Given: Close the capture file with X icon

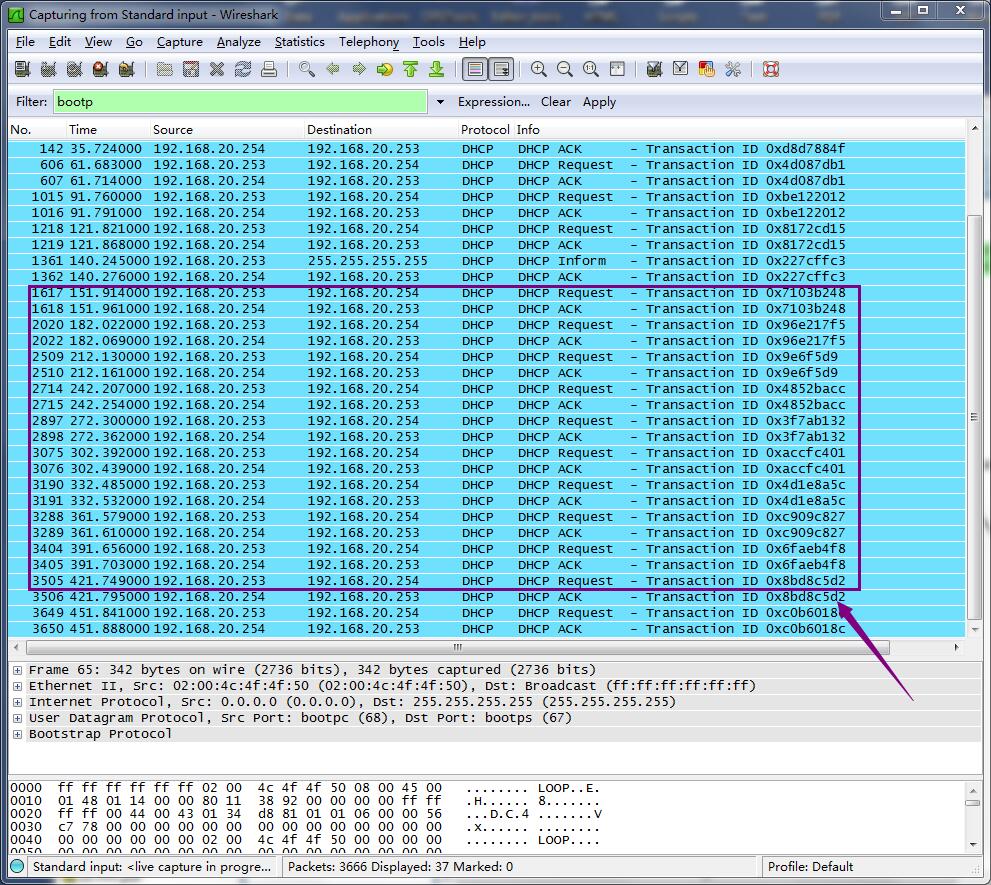Looking at the screenshot, I should [x=217, y=69].
